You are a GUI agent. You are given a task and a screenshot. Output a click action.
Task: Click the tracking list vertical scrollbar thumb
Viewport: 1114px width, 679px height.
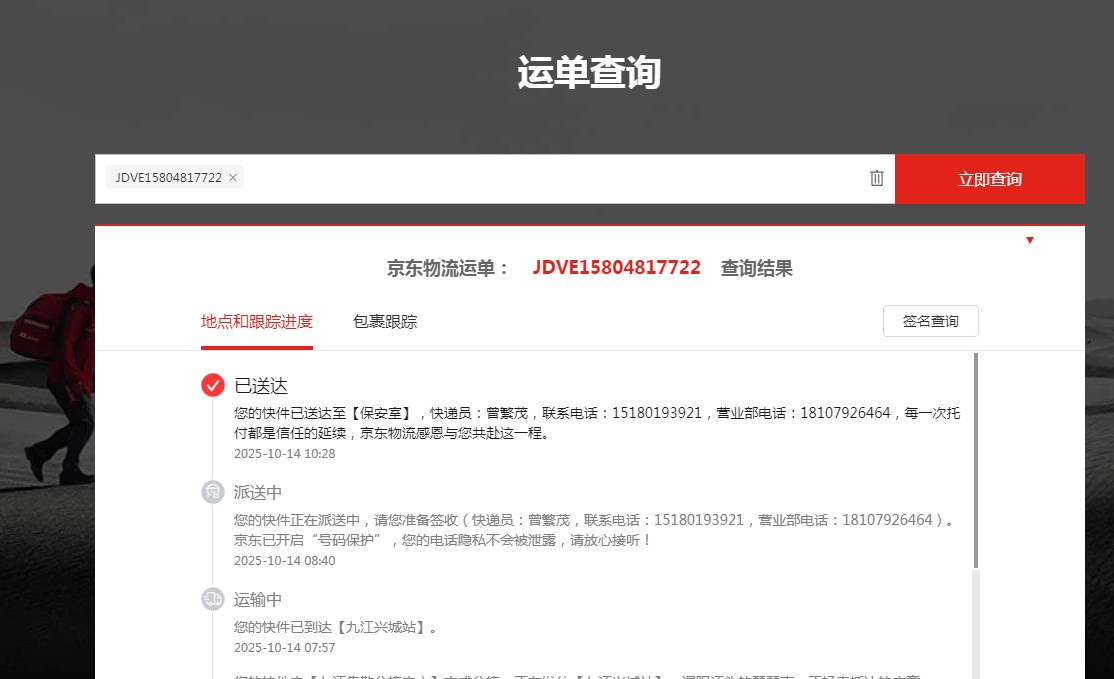click(x=976, y=460)
